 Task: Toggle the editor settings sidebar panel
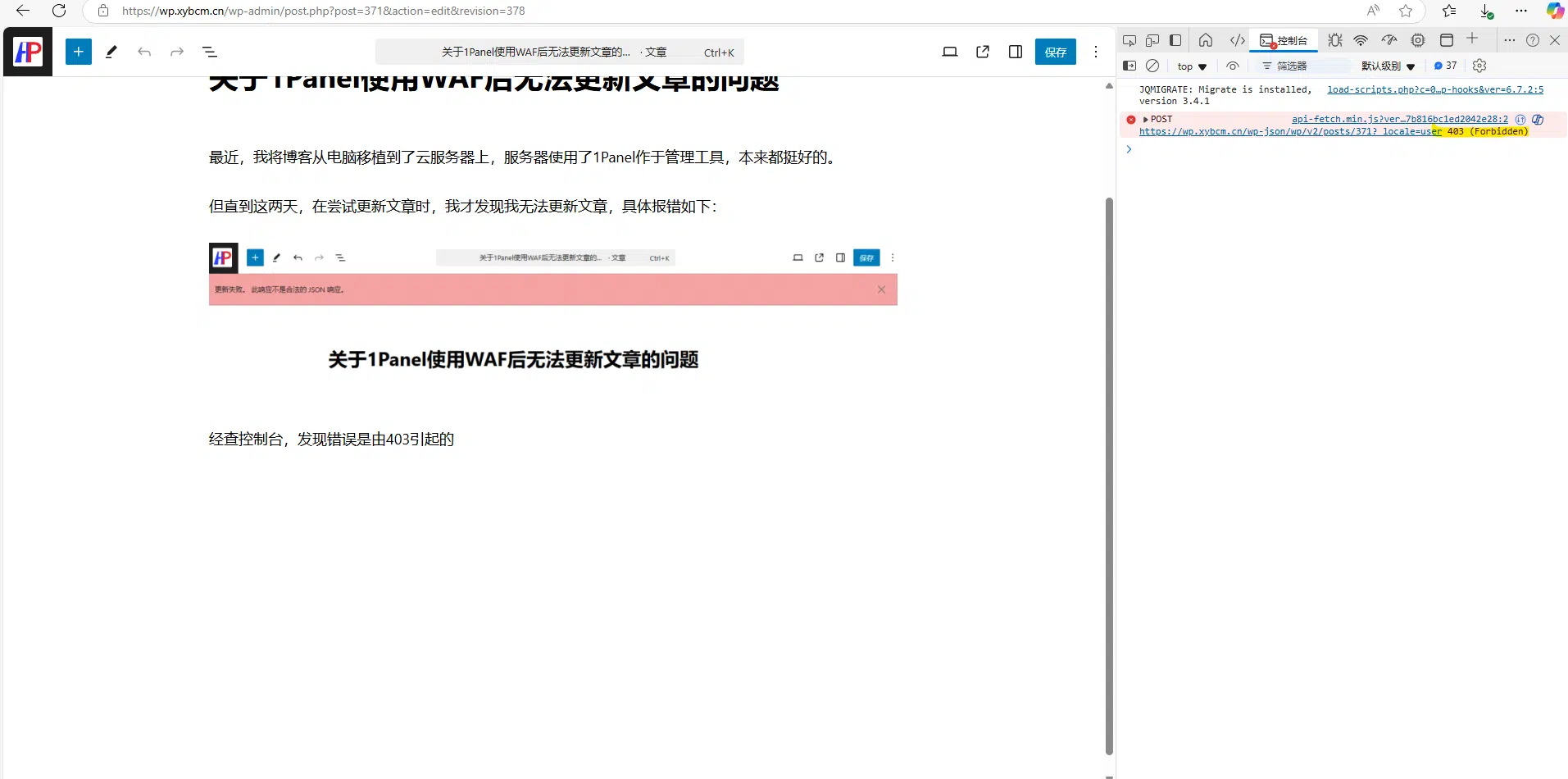(1016, 52)
